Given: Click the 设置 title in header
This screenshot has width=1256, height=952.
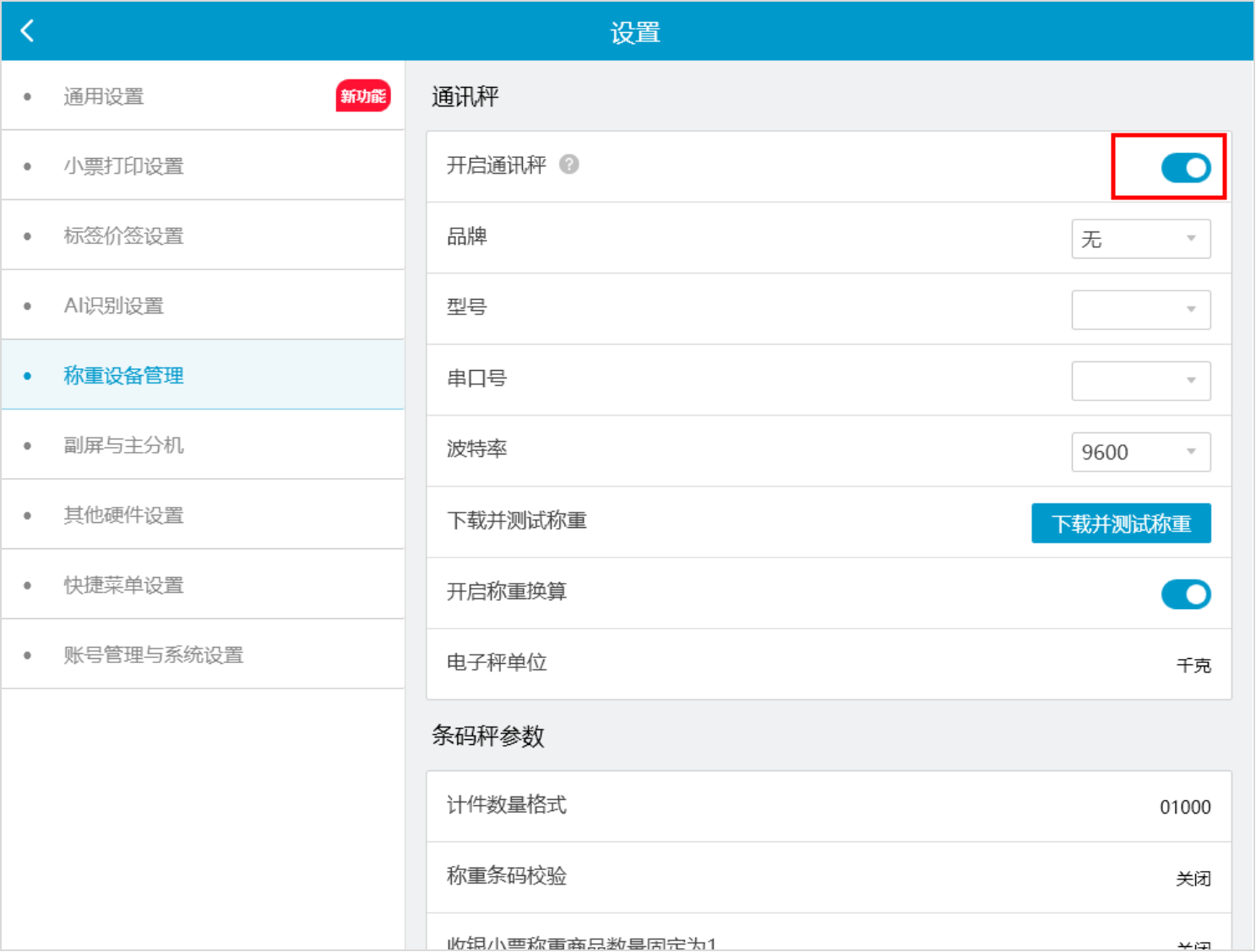Looking at the screenshot, I should point(635,32).
